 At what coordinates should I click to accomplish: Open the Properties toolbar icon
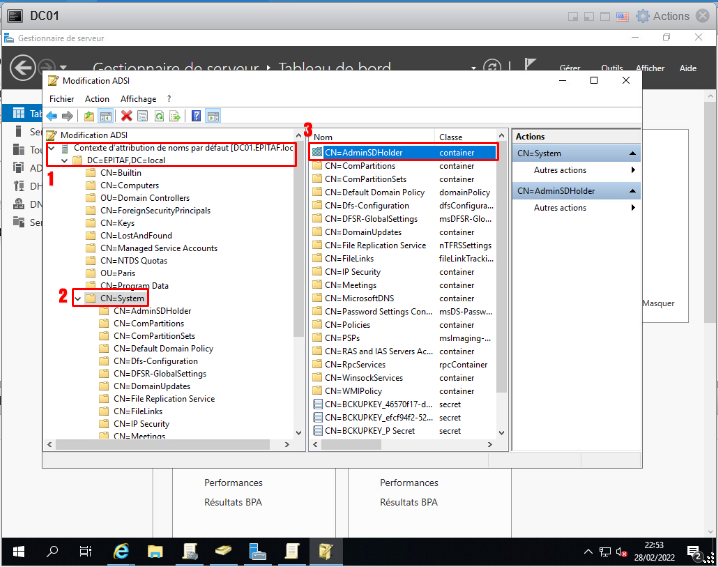pyautogui.click(x=142, y=116)
